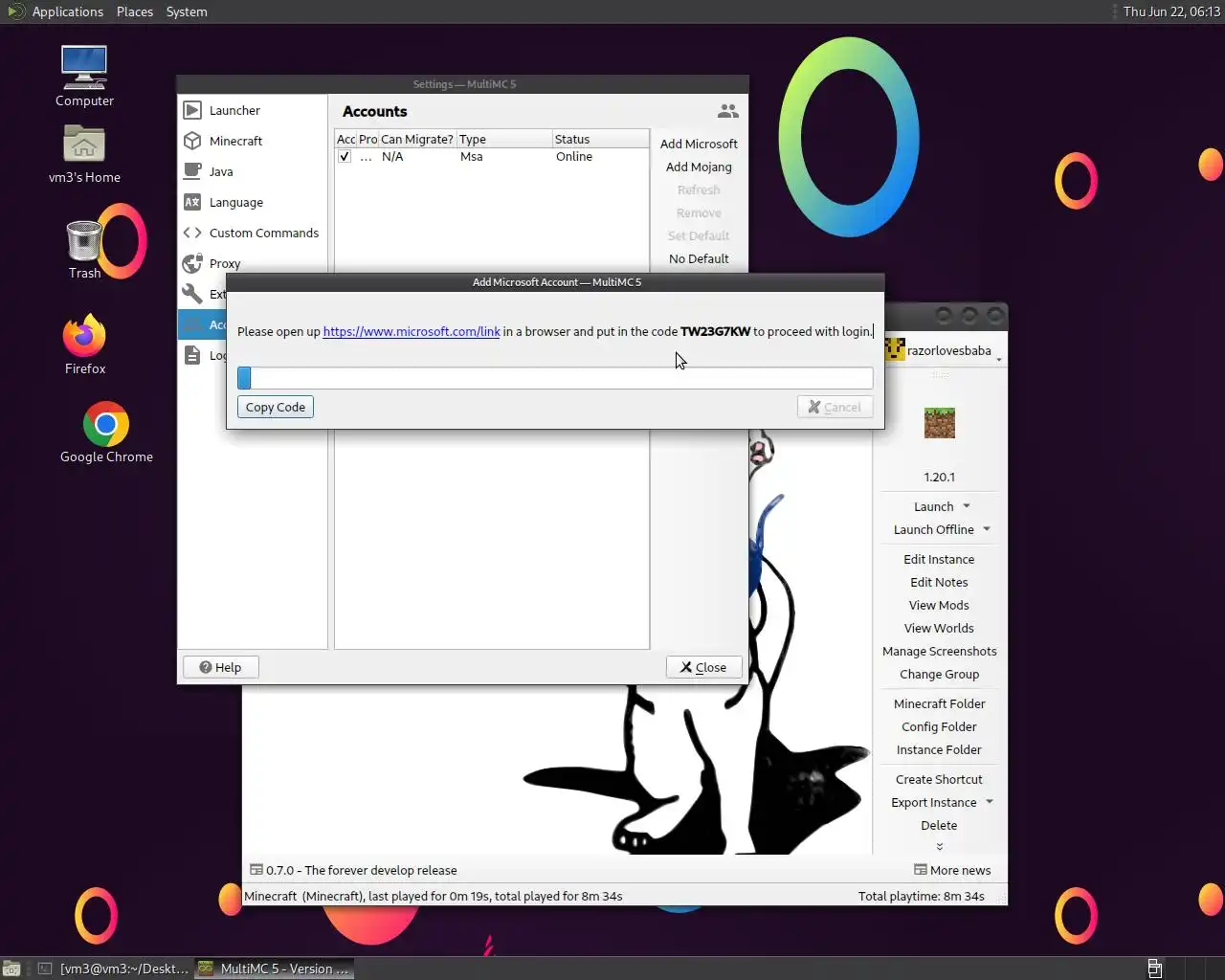Expand the Export Instance dropdown arrow
Image resolution: width=1225 pixels, height=980 pixels.
[990, 802]
